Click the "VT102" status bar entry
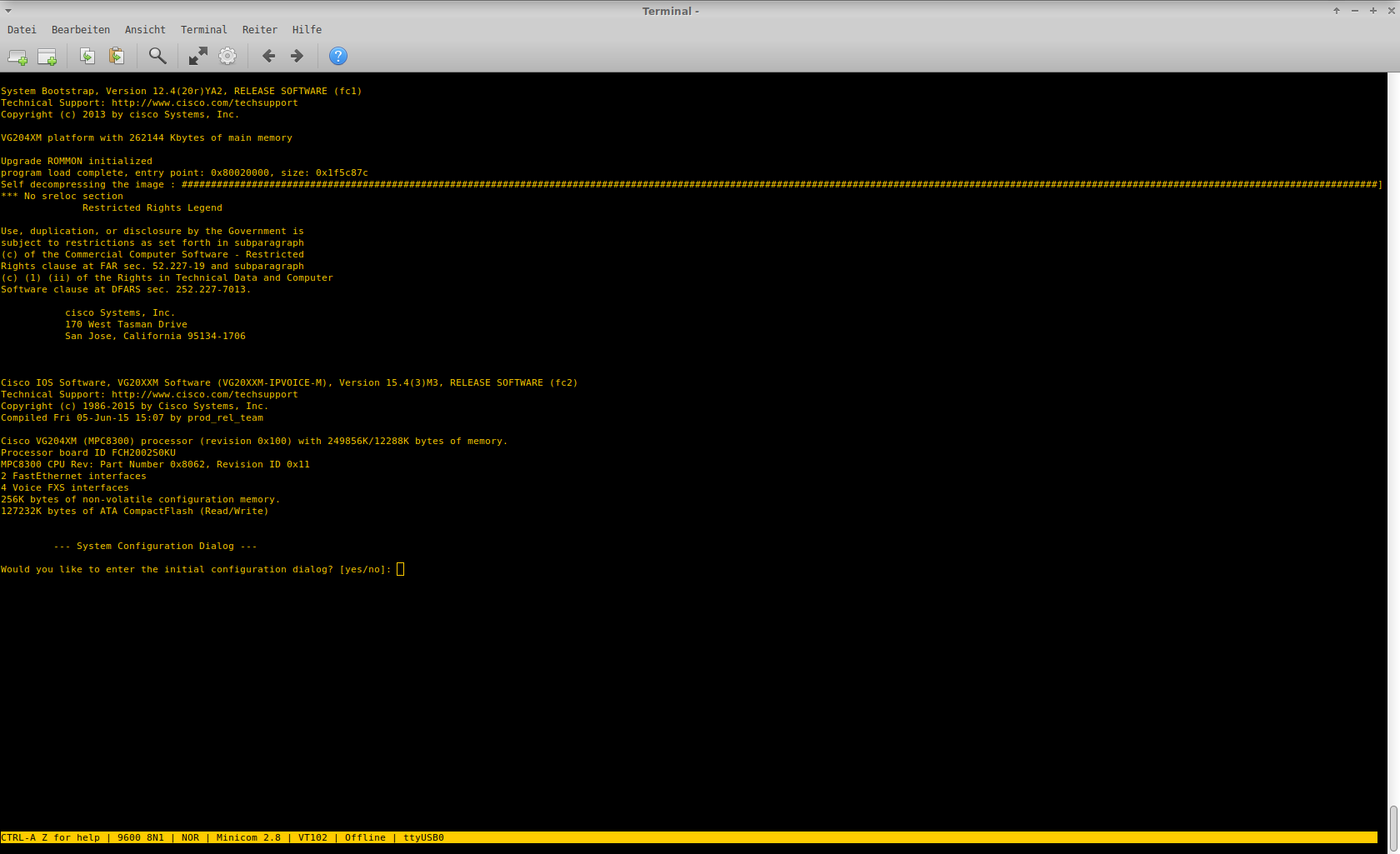Screen dimensions: 1400x854 point(312,838)
